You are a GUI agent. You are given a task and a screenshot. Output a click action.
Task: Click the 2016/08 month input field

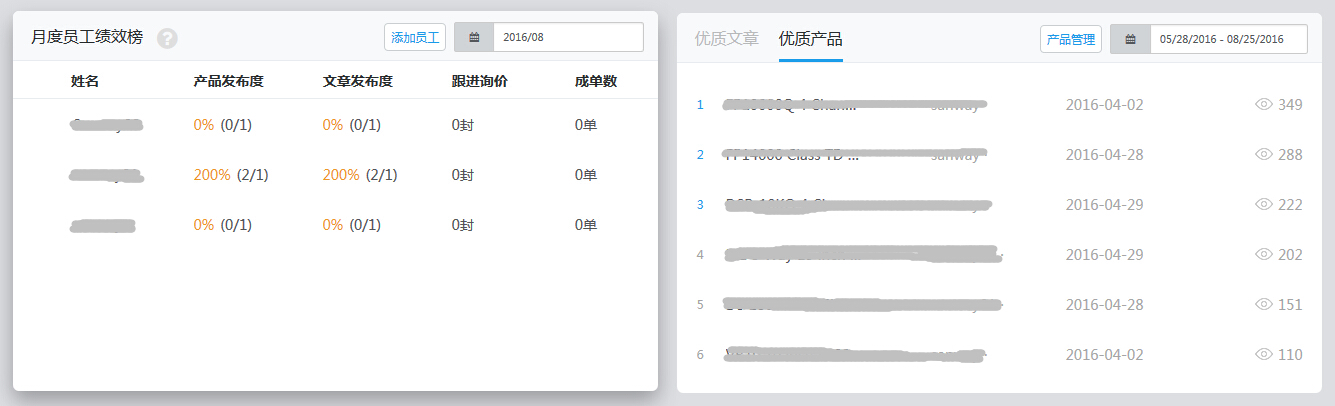(x=568, y=37)
